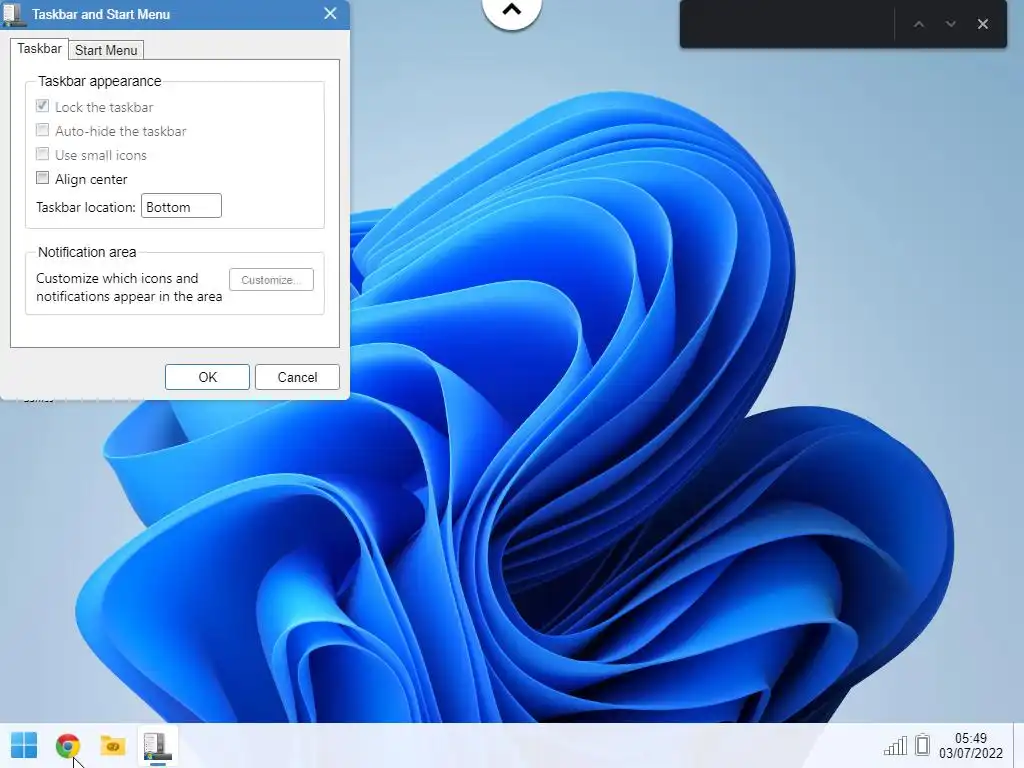Image resolution: width=1024 pixels, height=768 pixels.
Task: Click the date 03/07/2022 in tray
Action: click(970, 753)
